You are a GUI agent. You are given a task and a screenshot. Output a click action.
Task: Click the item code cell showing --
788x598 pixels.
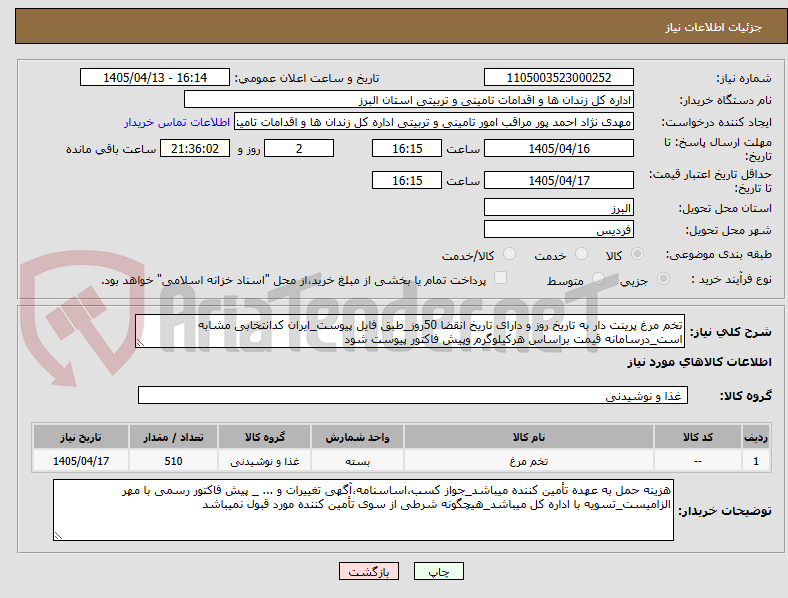pos(698,461)
